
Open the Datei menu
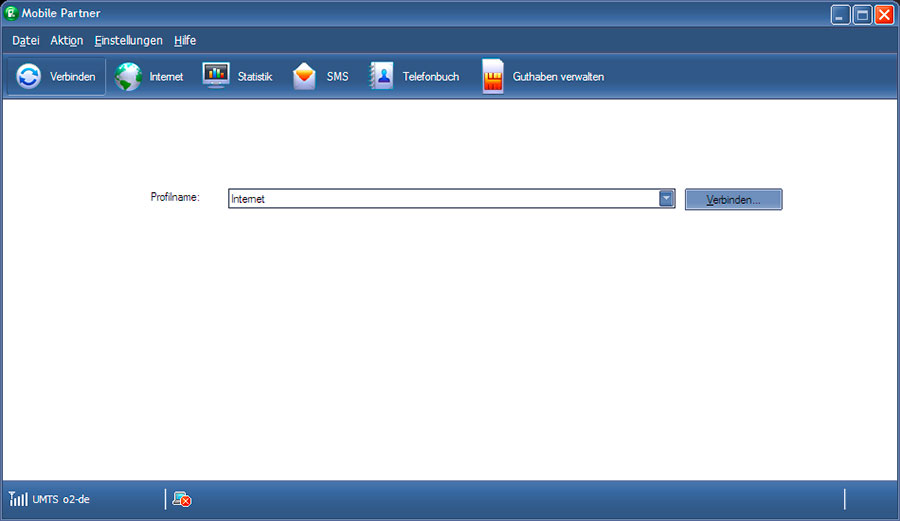click(x=26, y=41)
